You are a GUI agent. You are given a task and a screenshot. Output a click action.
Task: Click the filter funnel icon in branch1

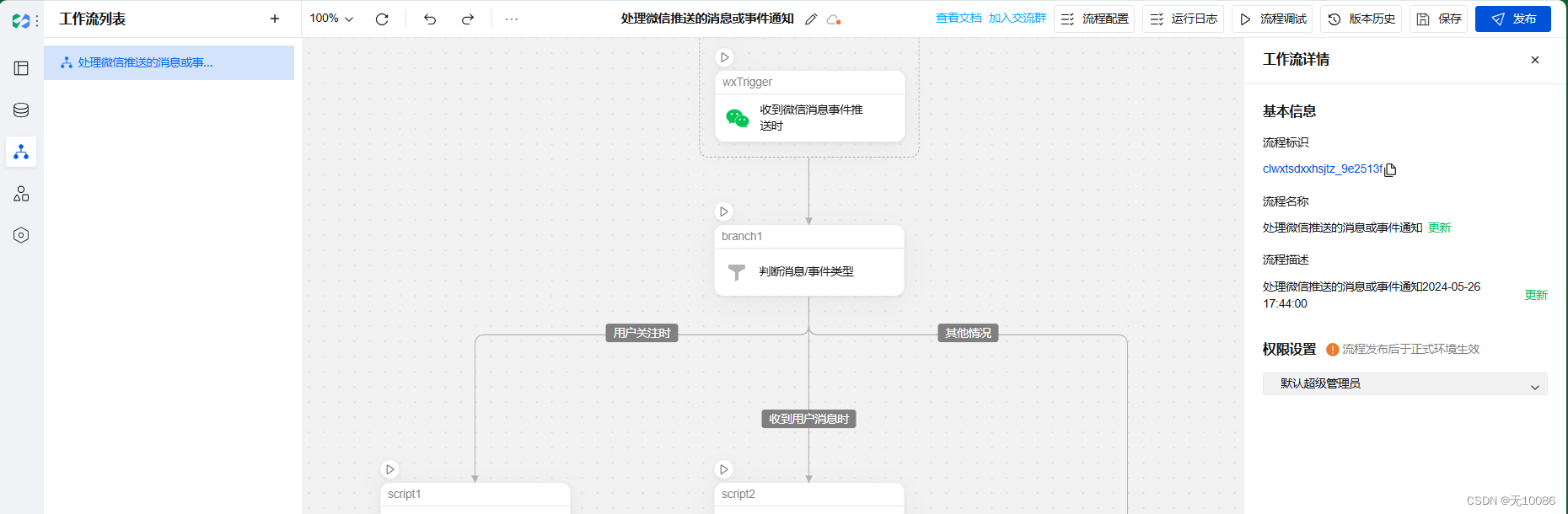(x=737, y=272)
